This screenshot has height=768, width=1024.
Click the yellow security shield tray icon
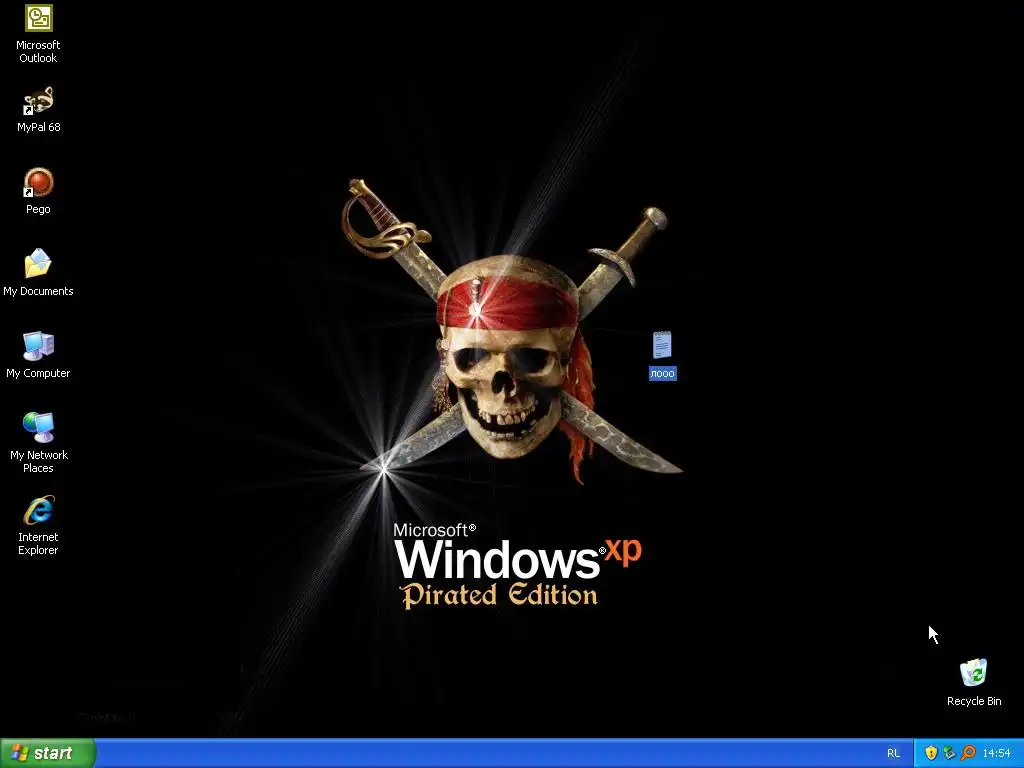pyautogui.click(x=931, y=754)
